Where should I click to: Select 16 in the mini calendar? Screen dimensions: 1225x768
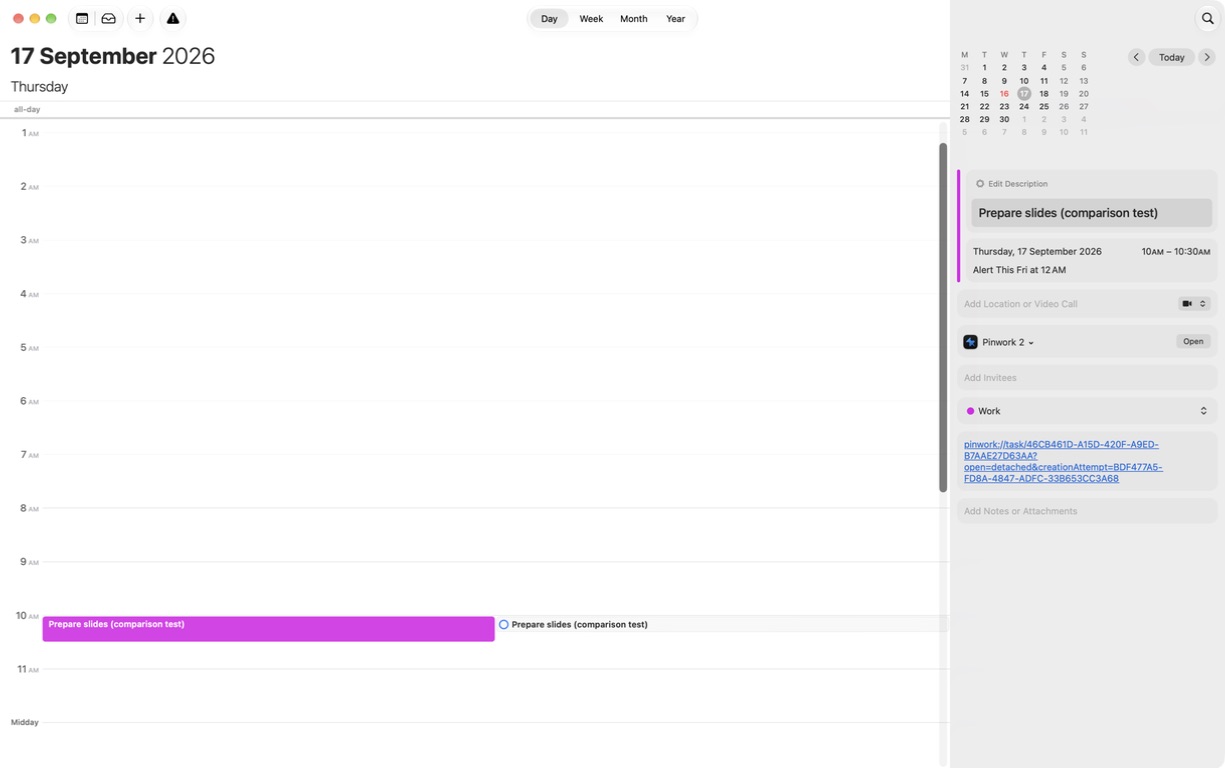[1004, 94]
